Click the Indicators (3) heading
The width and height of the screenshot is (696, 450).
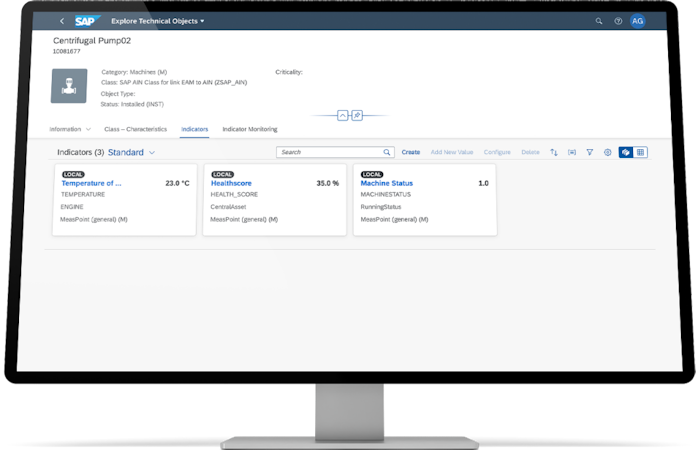click(x=80, y=152)
